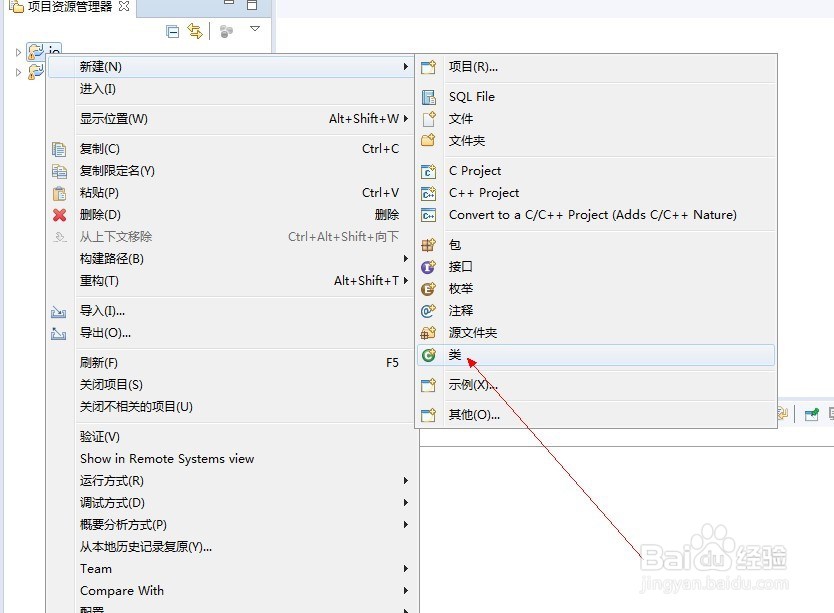Click the 复制(C) copy icon
Image resolution: width=834 pixels, height=613 pixels.
(x=59, y=150)
